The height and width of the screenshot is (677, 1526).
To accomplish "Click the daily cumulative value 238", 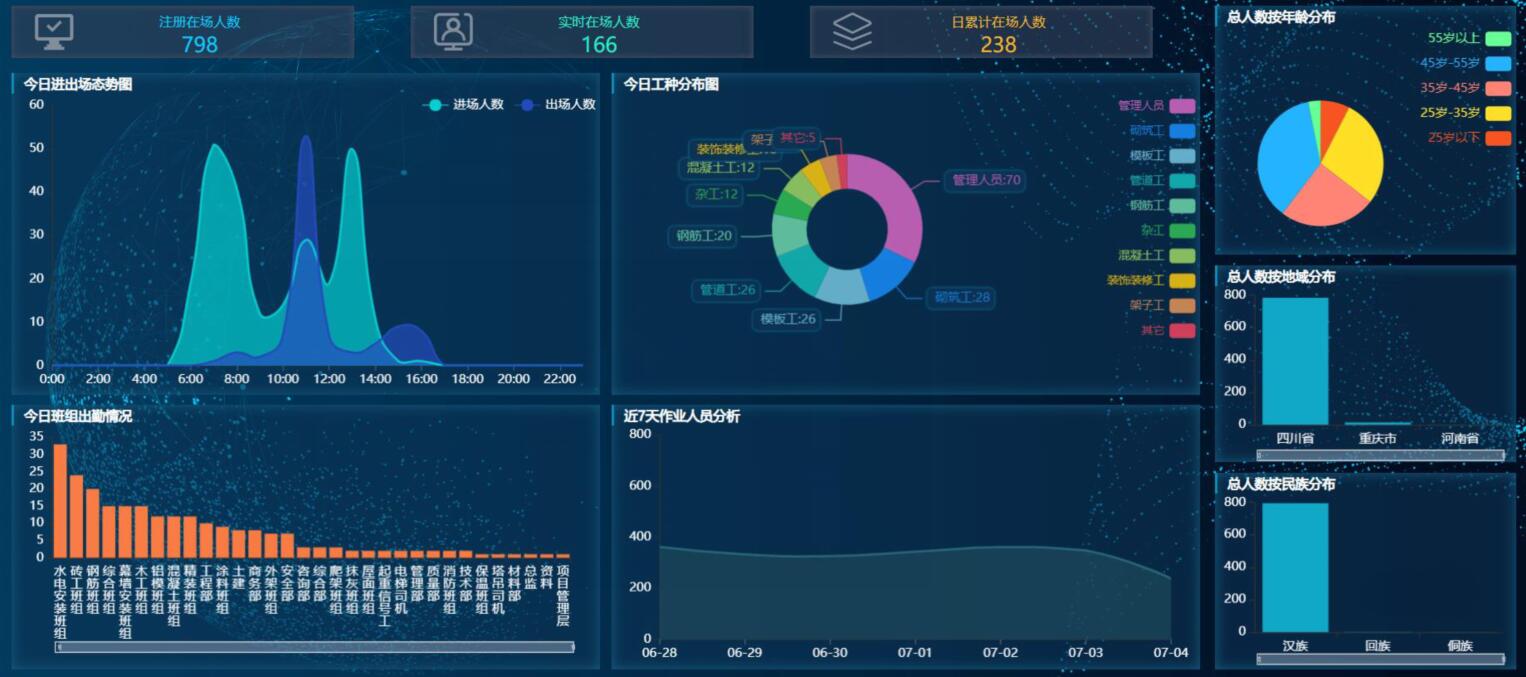I will click(998, 44).
